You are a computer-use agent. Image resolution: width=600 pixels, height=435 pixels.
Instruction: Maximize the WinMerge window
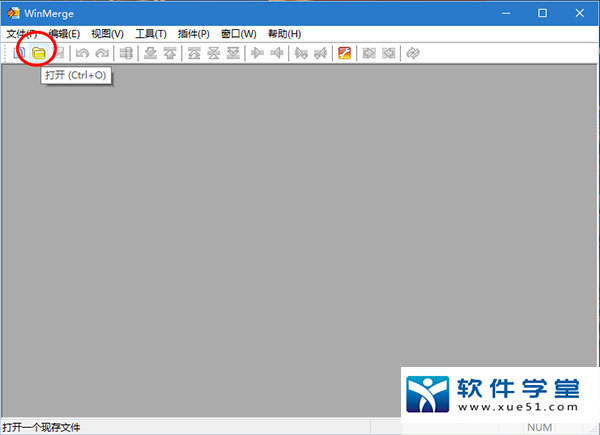542,13
